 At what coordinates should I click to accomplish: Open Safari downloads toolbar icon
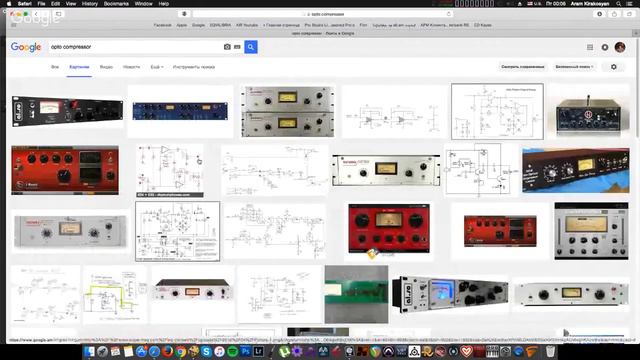[x=599, y=14]
